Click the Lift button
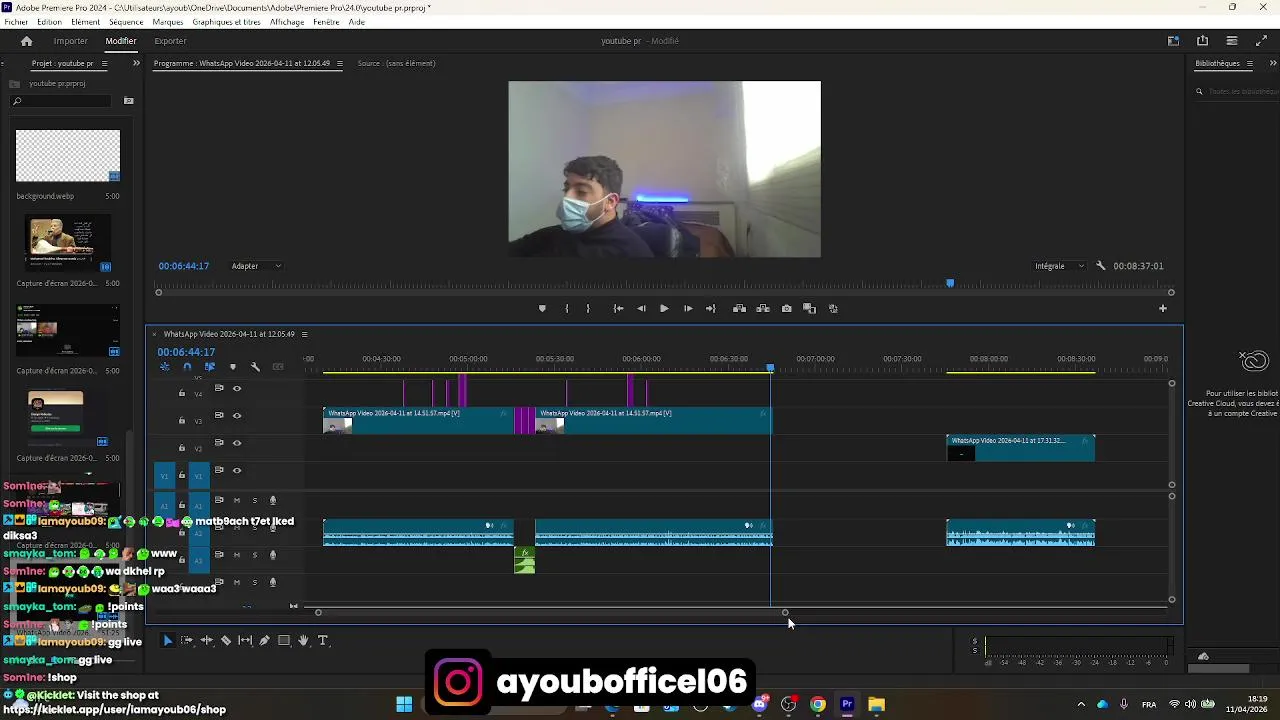Viewport: 1280px width, 720px height. coord(739,308)
